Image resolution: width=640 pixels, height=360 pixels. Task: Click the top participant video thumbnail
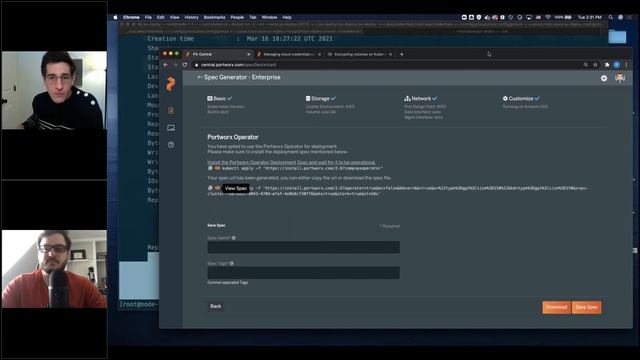[54, 90]
